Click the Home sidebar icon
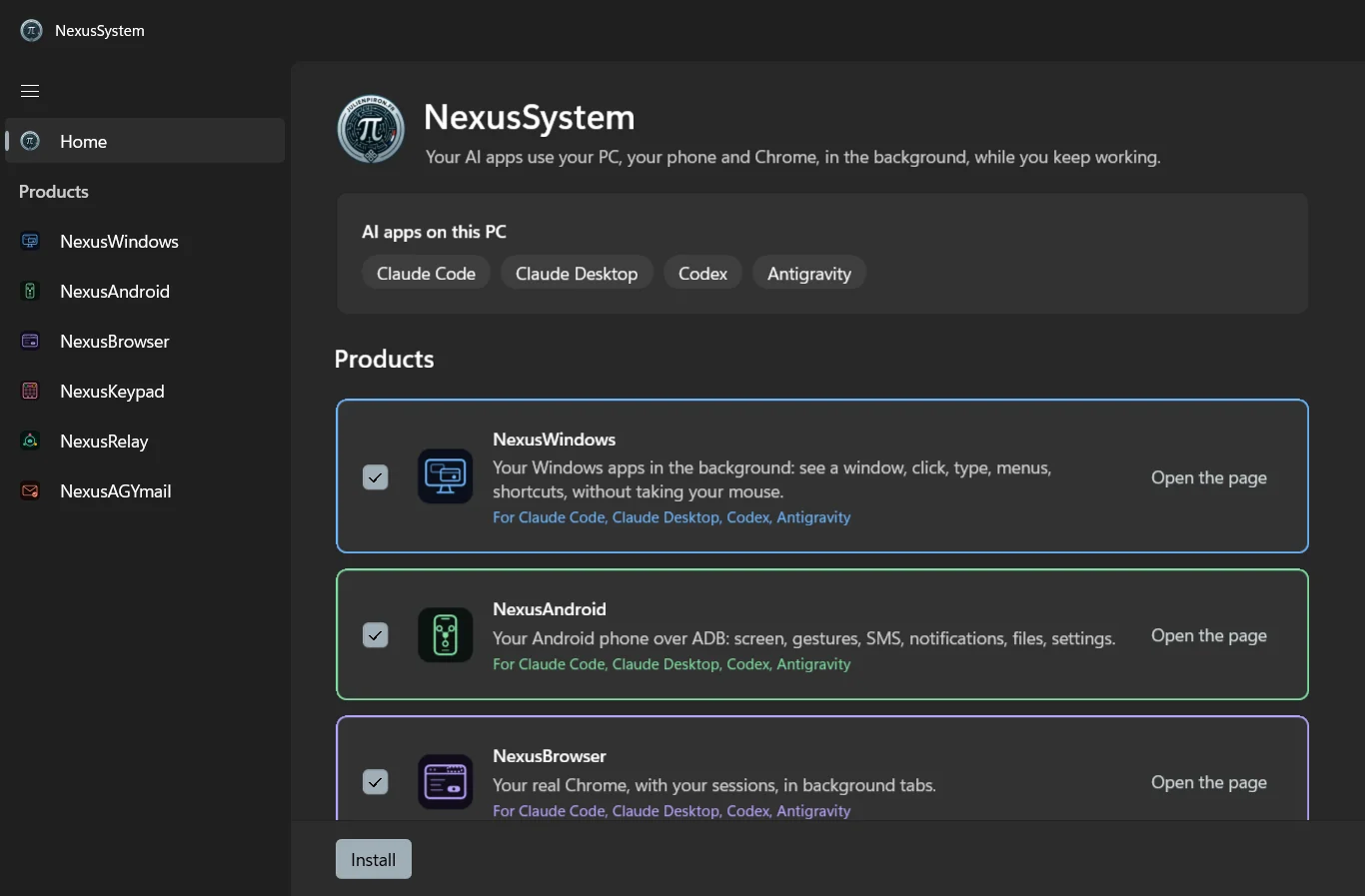This screenshot has width=1365, height=896. tap(31, 141)
